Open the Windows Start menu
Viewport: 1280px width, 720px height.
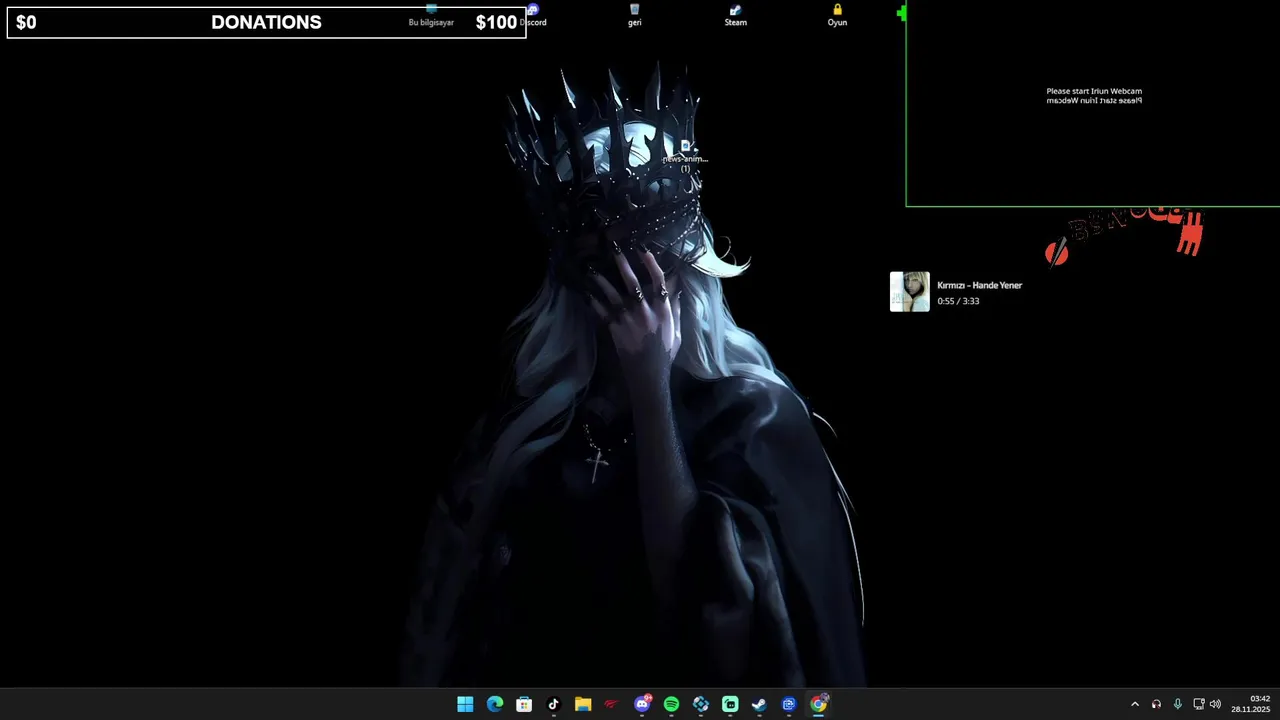465,704
